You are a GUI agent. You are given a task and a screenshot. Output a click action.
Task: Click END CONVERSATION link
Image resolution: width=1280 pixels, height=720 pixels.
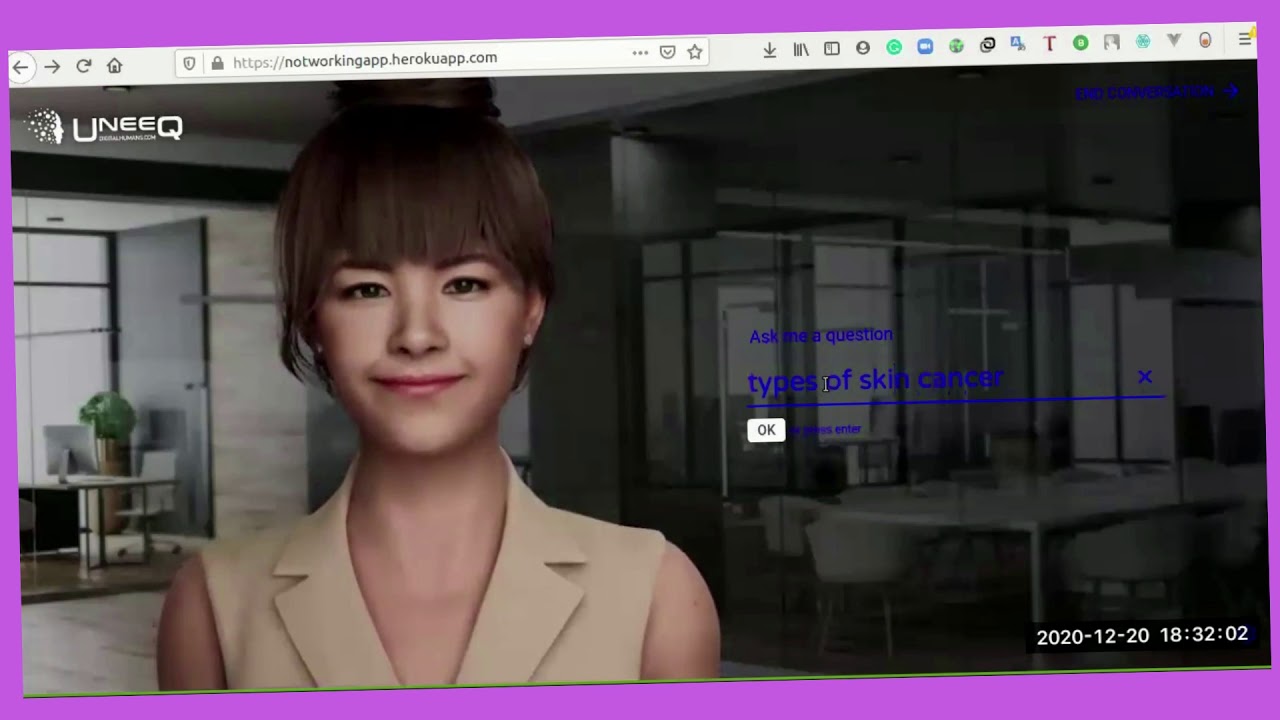1157,93
